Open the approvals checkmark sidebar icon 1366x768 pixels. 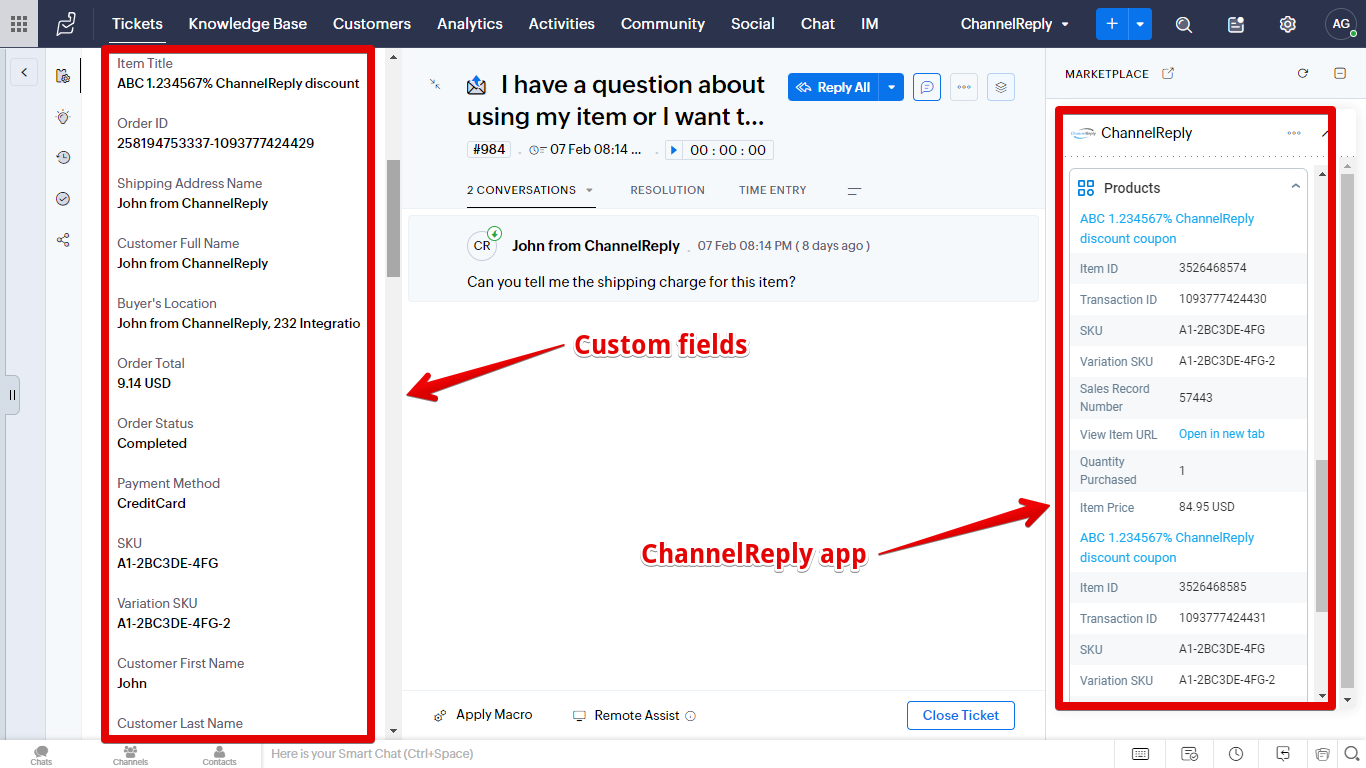(x=63, y=199)
